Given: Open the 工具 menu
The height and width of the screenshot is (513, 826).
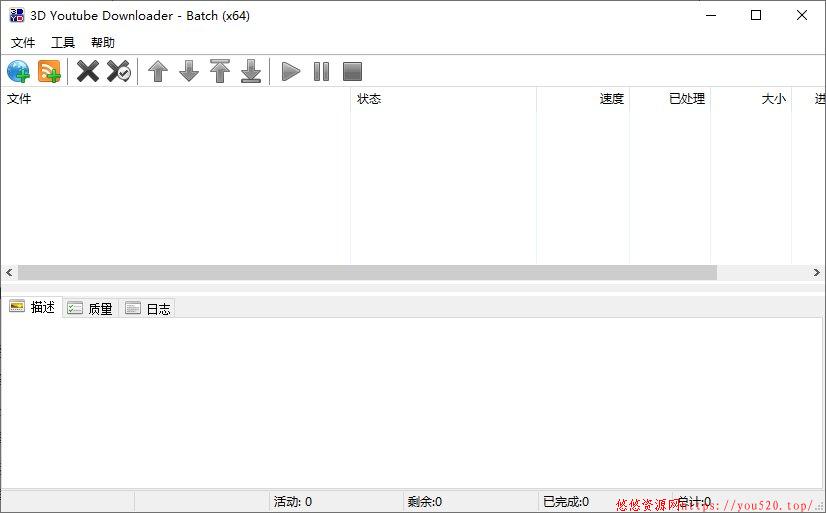Looking at the screenshot, I should click(63, 43).
